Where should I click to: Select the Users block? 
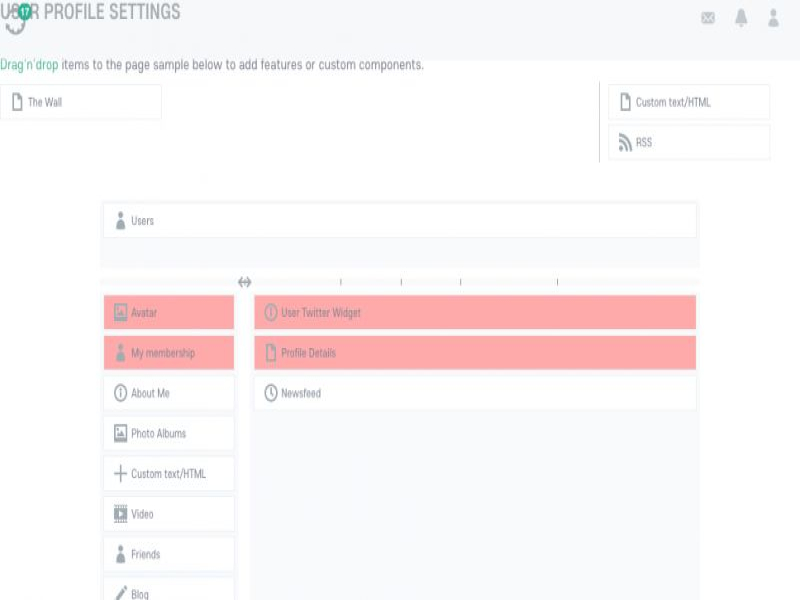coord(399,221)
